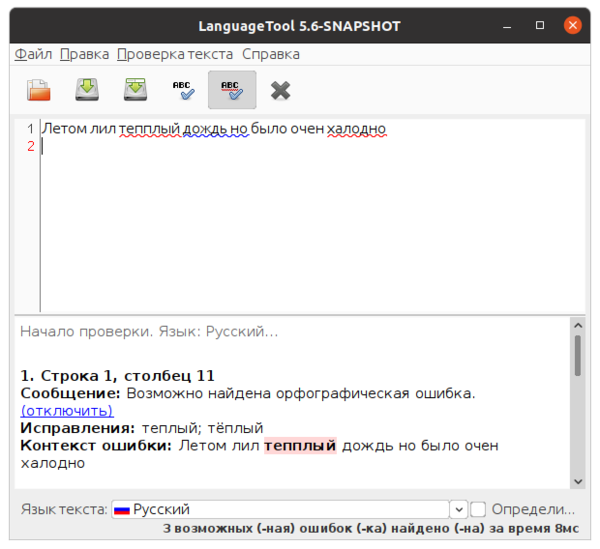
Task: Click the Save As toolbar icon
Action: tap(135, 90)
